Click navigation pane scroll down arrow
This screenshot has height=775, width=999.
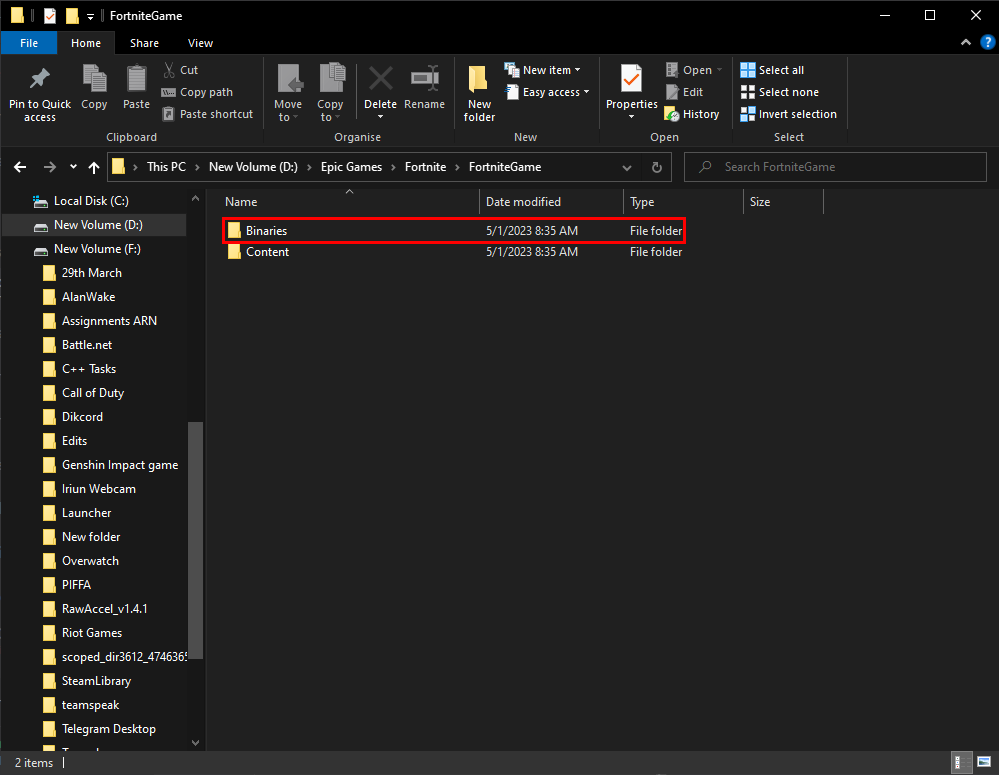(x=196, y=743)
